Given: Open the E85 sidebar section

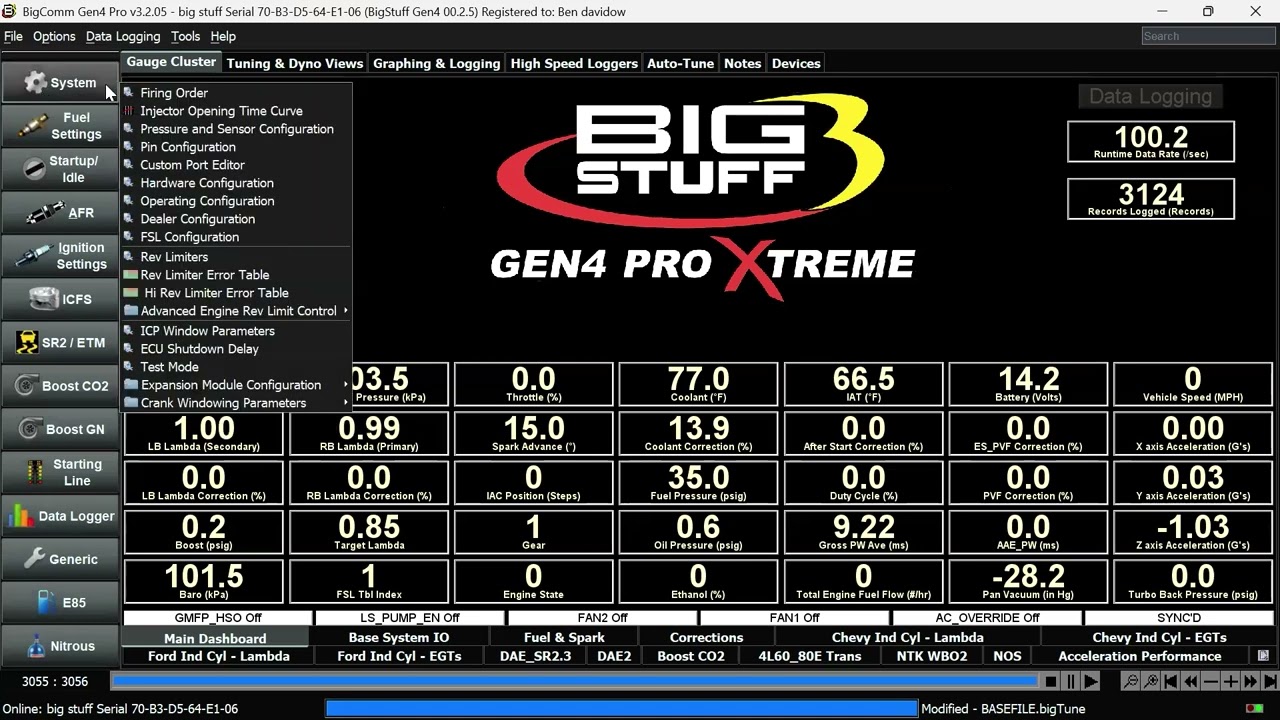Looking at the screenshot, I should (x=60, y=603).
